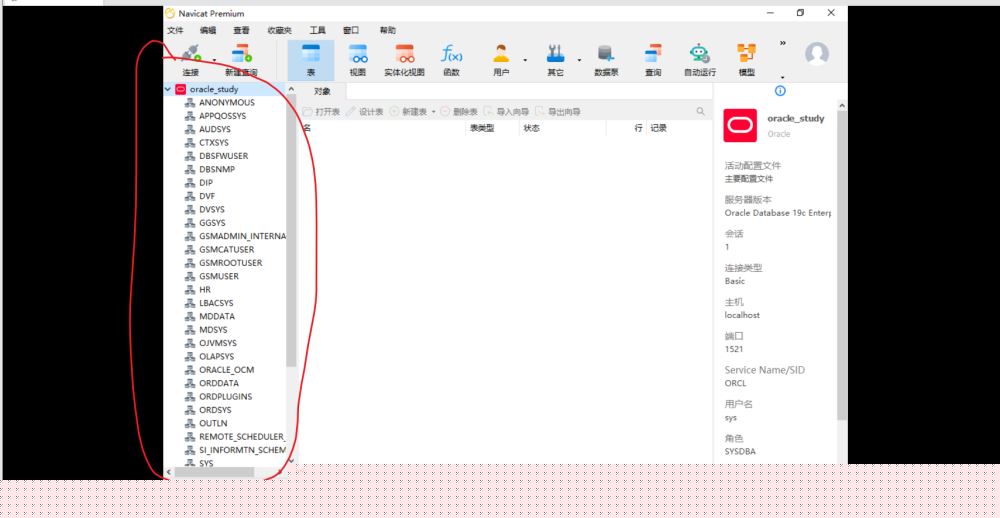Click the user avatar profile icon

coord(817,55)
